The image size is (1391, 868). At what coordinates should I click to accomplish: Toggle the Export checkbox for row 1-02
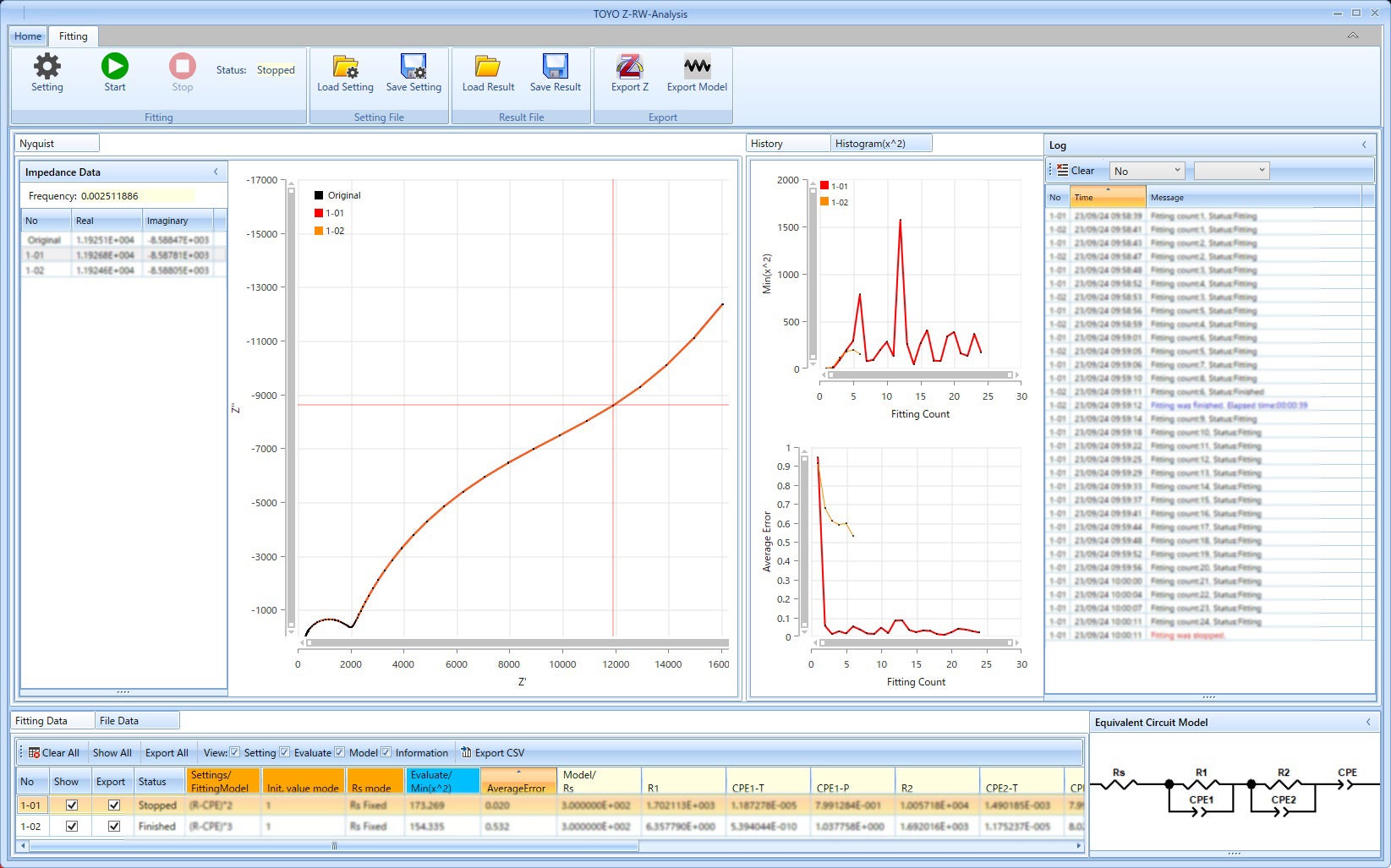point(114,827)
